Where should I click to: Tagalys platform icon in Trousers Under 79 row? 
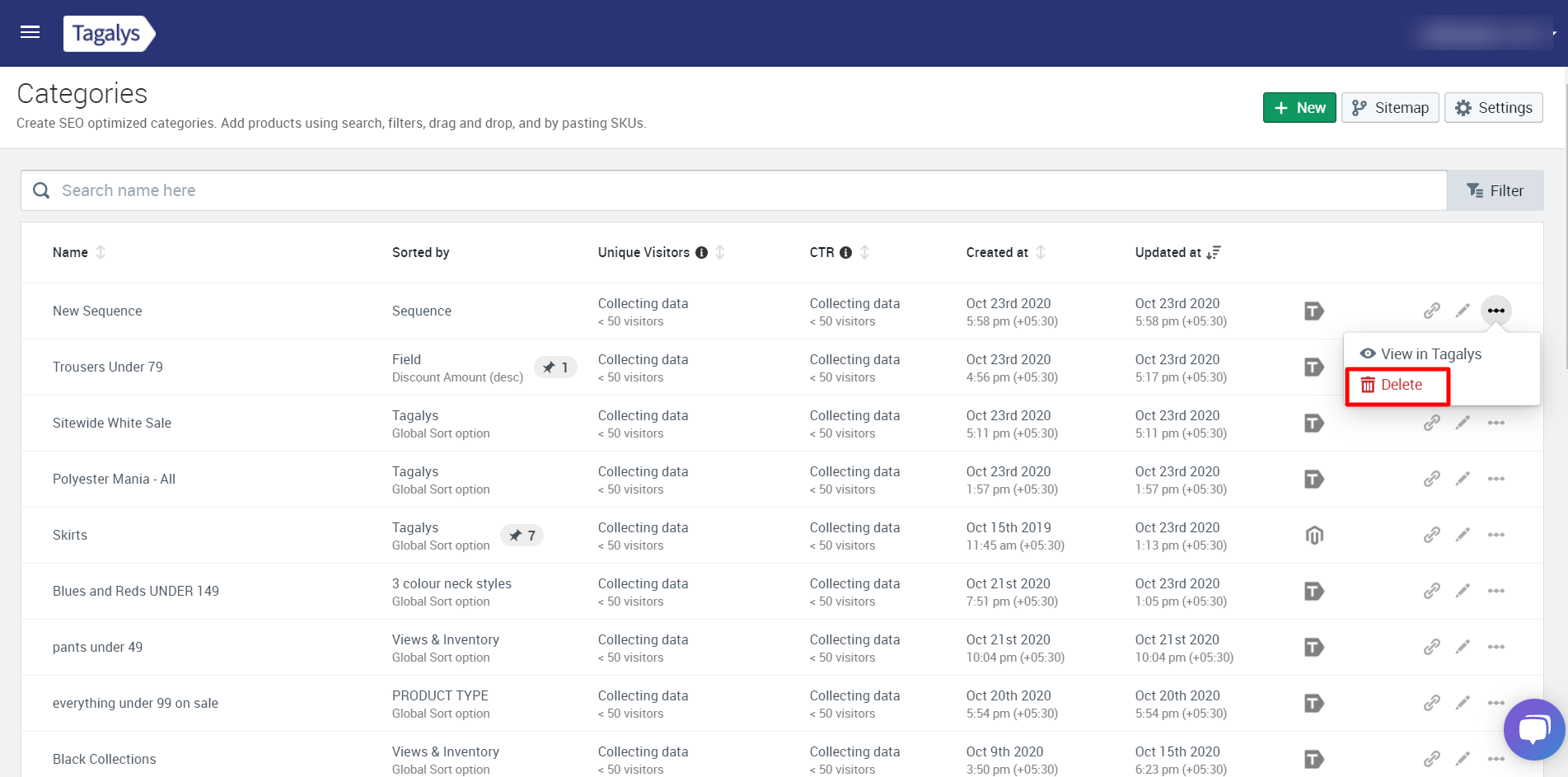1314,367
